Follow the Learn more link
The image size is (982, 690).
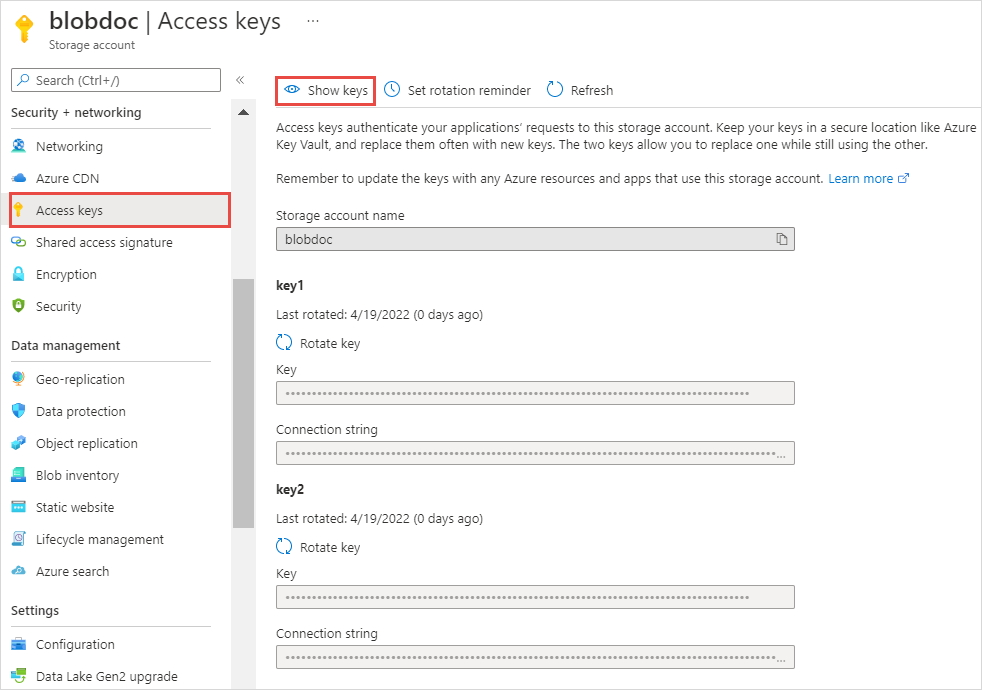(x=868, y=178)
